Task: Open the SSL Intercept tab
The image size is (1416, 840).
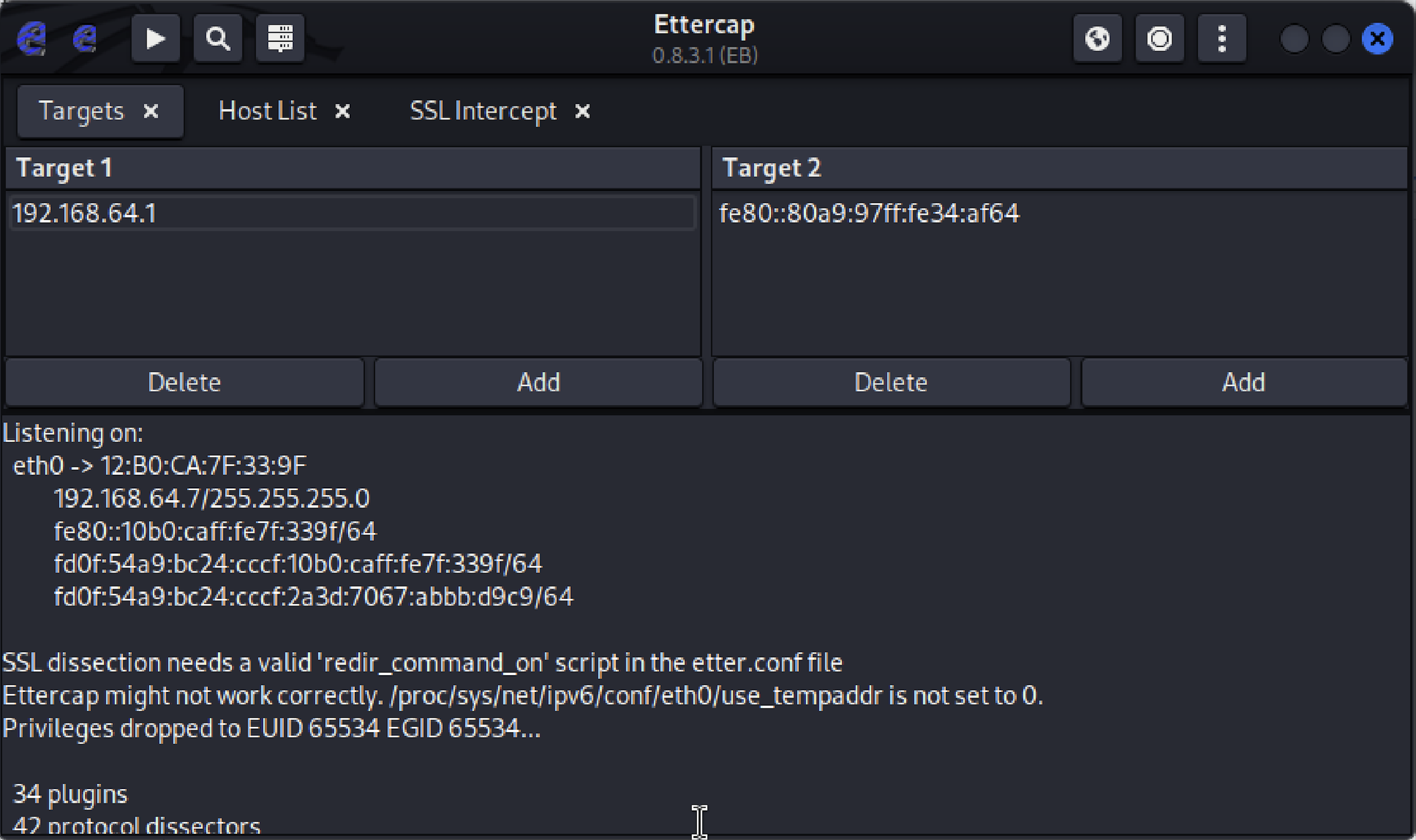Action: [483, 111]
